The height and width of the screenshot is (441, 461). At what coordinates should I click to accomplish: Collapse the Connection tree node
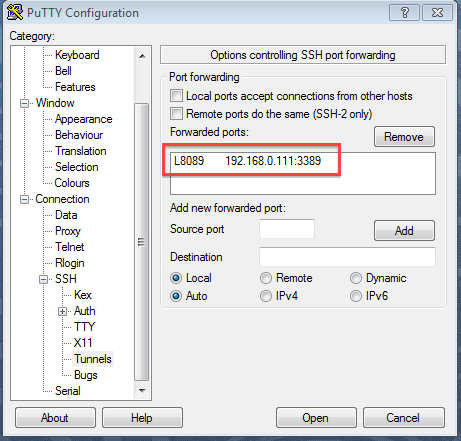point(24,199)
